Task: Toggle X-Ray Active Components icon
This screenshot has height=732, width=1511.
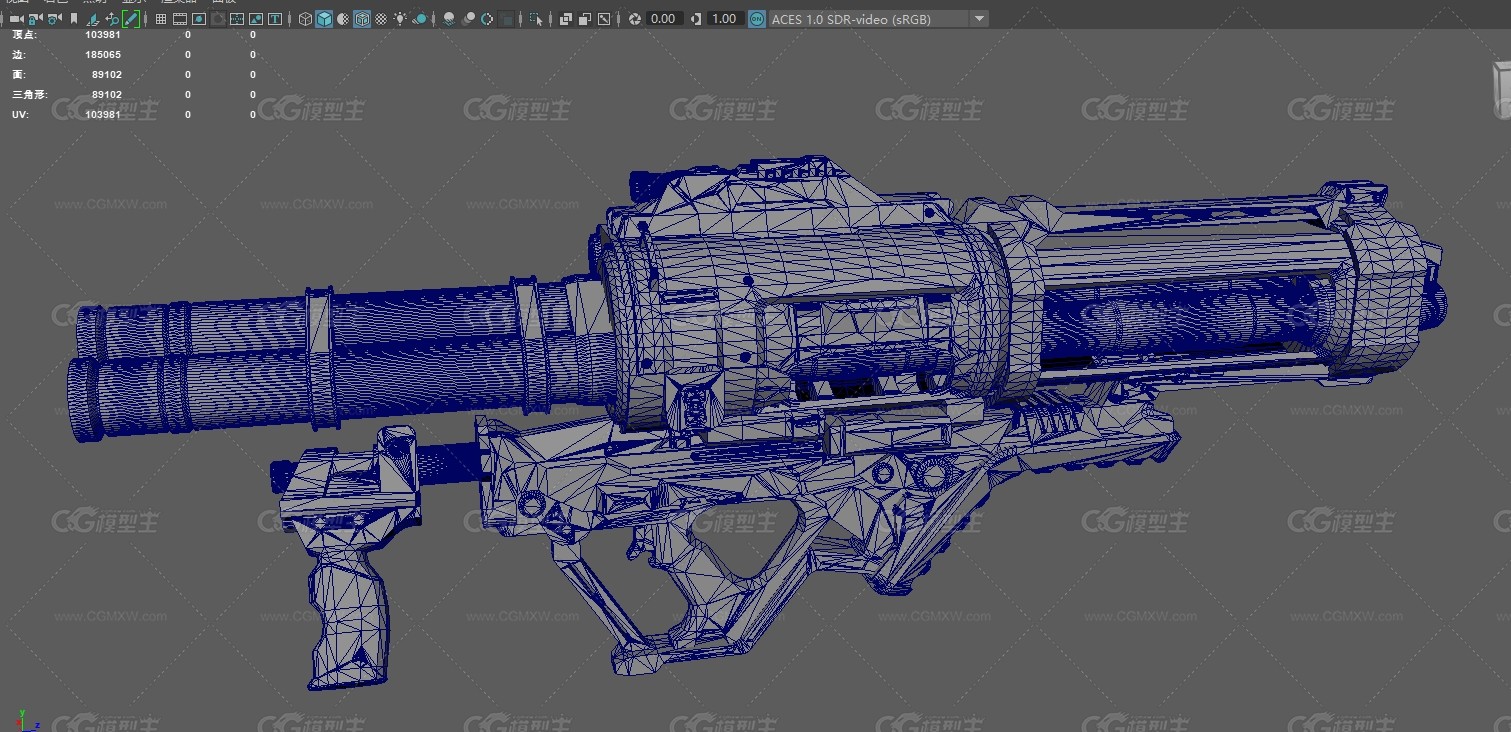Action: (603, 19)
